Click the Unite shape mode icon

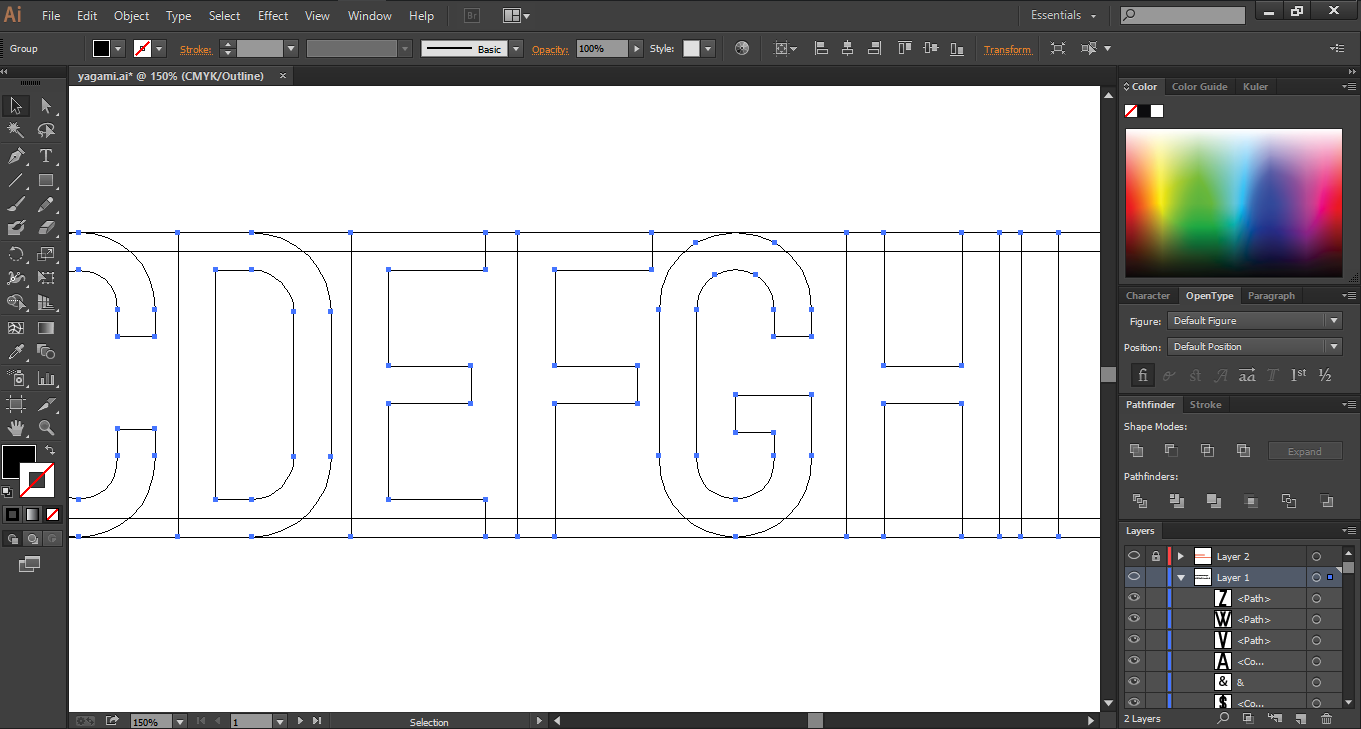click(x=1136, y=451)
